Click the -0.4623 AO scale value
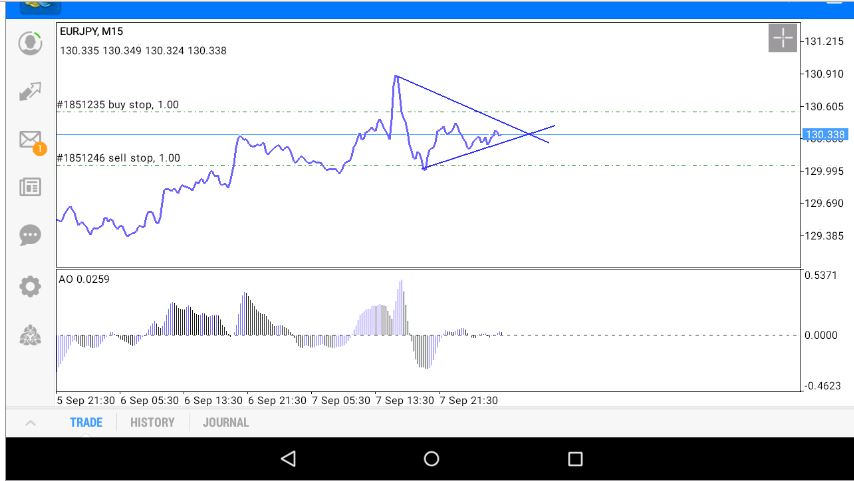 pyautogui.click(x=821, y=386)
